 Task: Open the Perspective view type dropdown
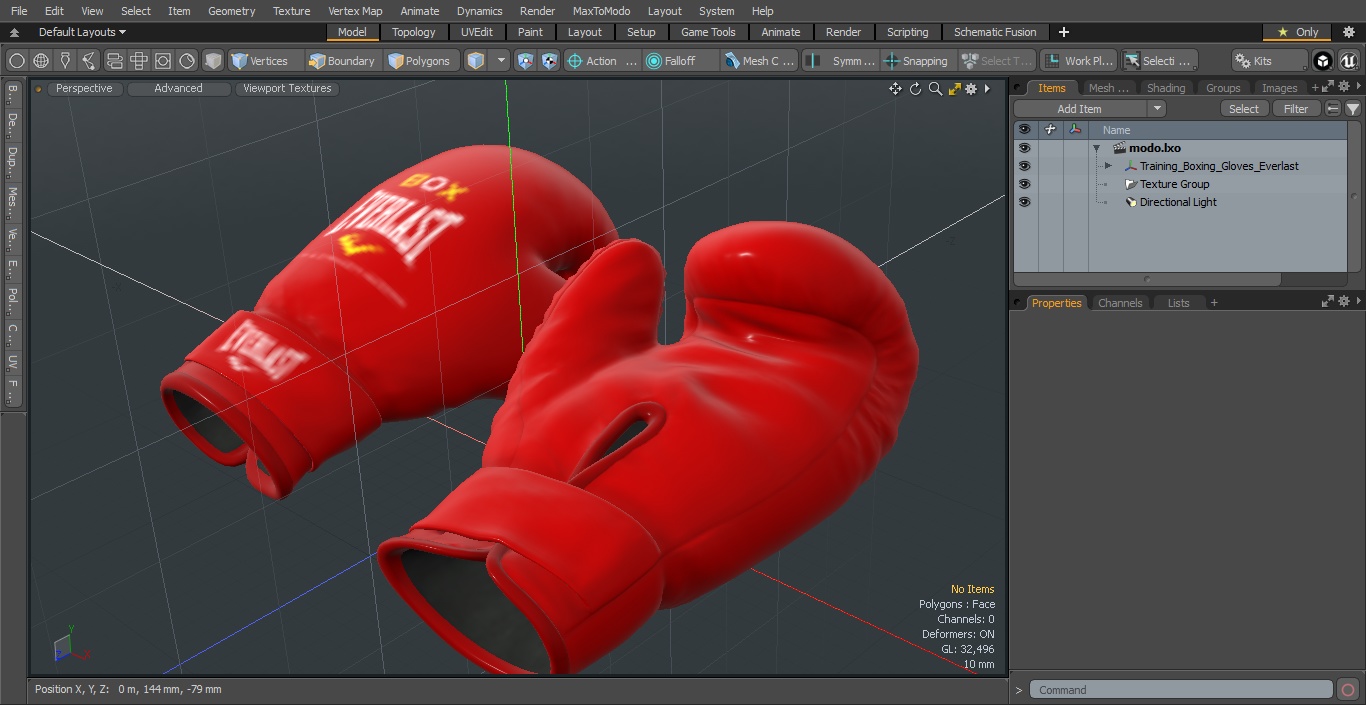pyautogui.click(x=84, y=88)
